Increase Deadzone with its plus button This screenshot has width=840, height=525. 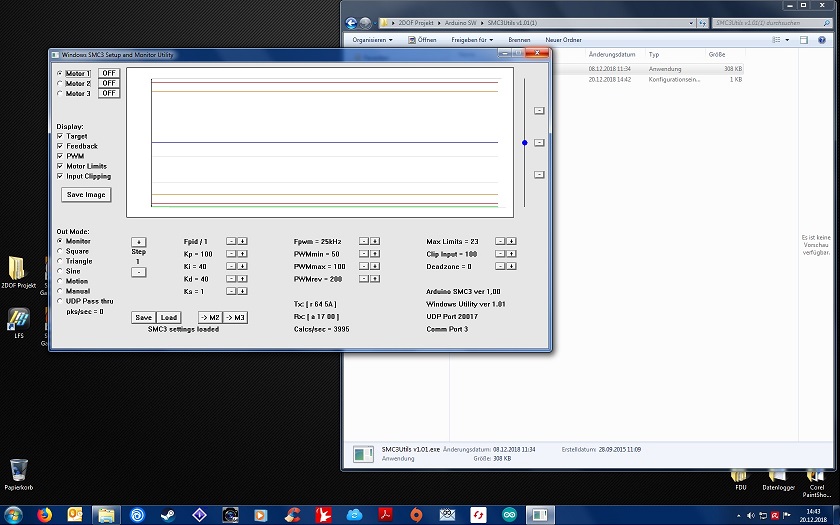click(512, 266)
